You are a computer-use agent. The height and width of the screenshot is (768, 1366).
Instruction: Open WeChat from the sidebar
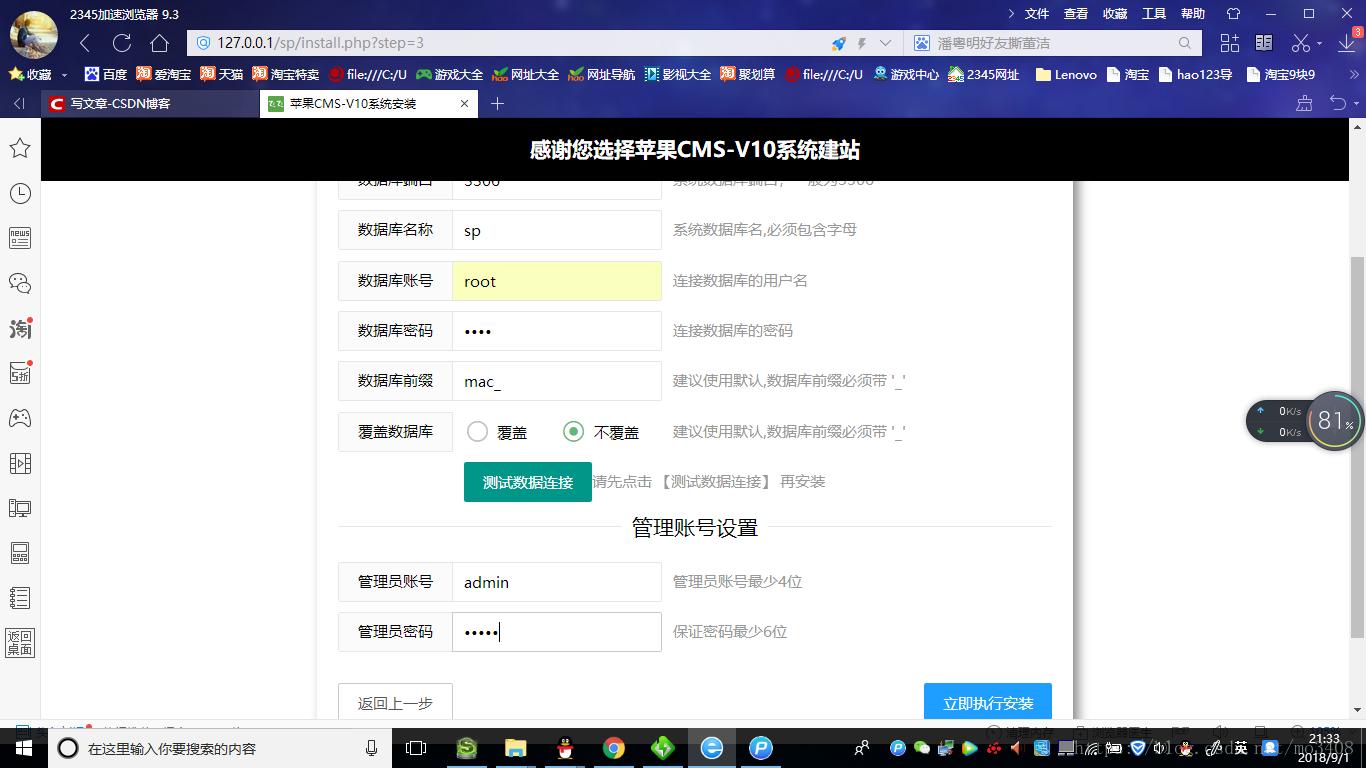[x=20, y=283]
